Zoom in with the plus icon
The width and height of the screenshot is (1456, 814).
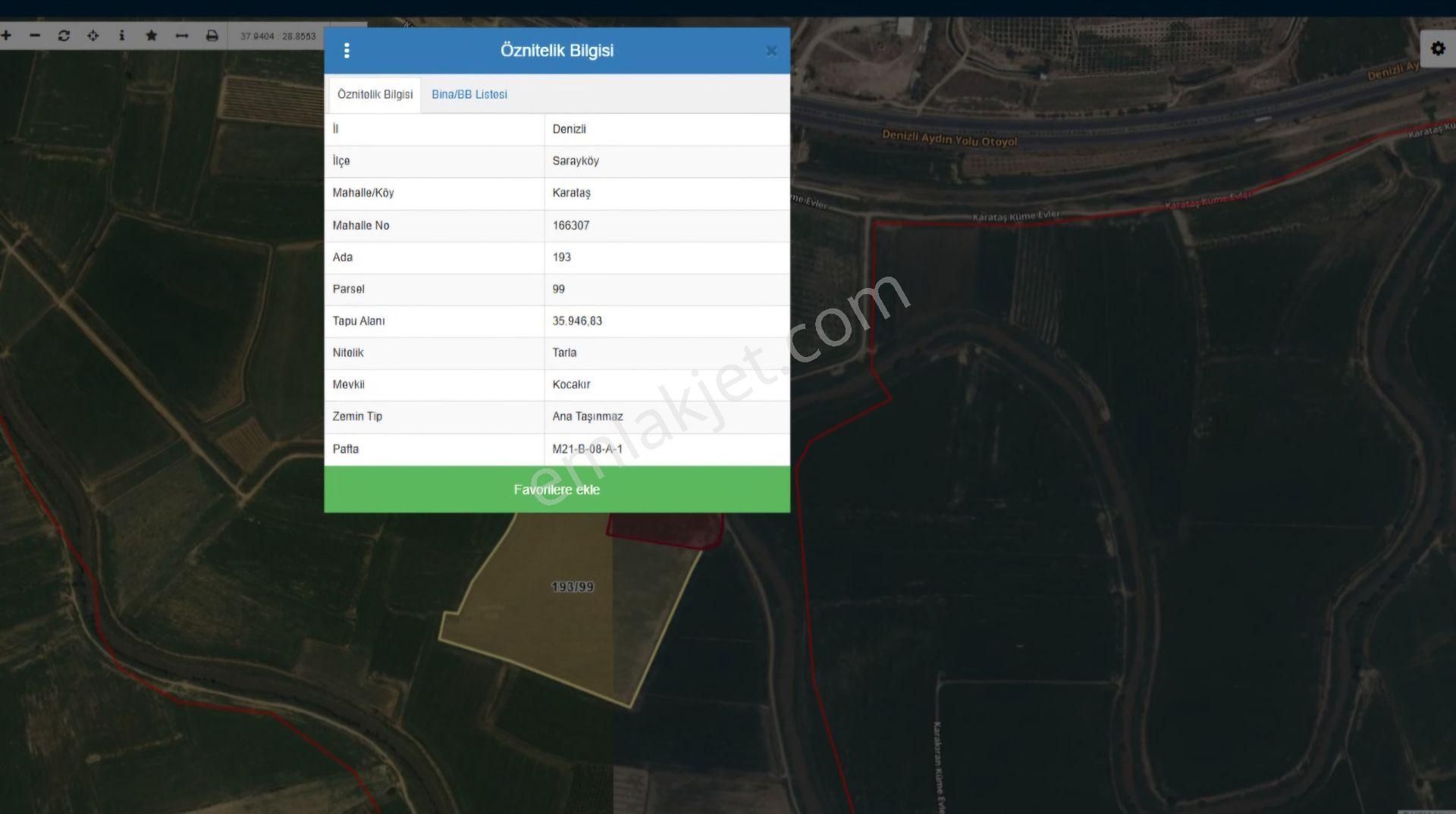click(6, 36)
